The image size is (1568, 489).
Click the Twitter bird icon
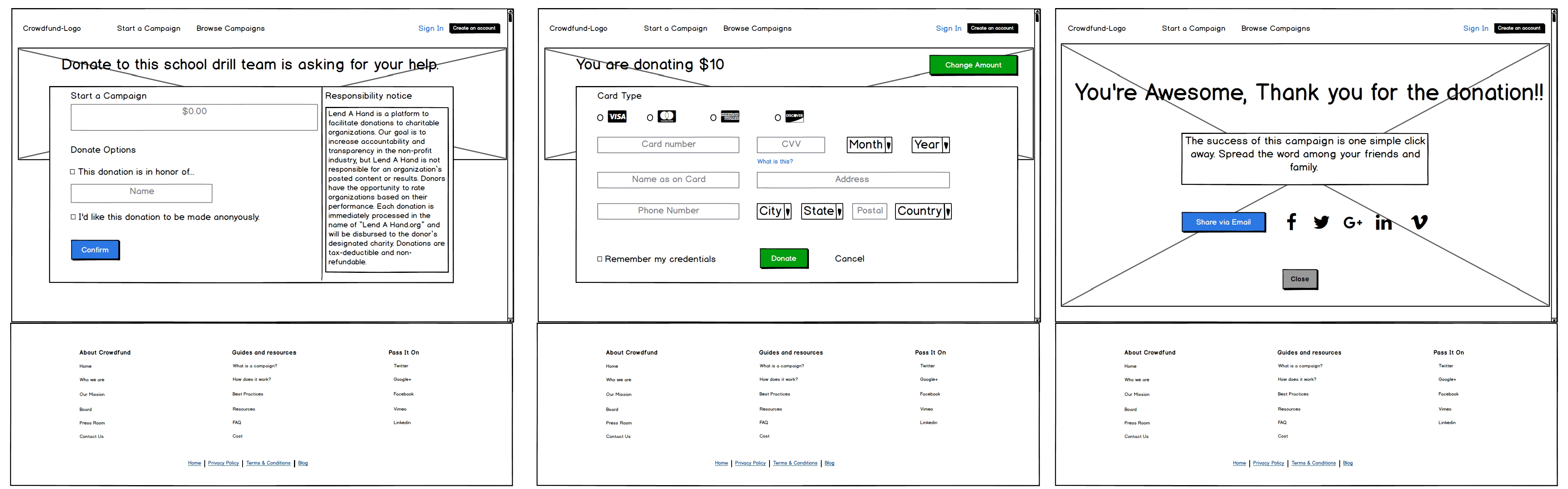pyautogui.click(x=1321, y=223)
